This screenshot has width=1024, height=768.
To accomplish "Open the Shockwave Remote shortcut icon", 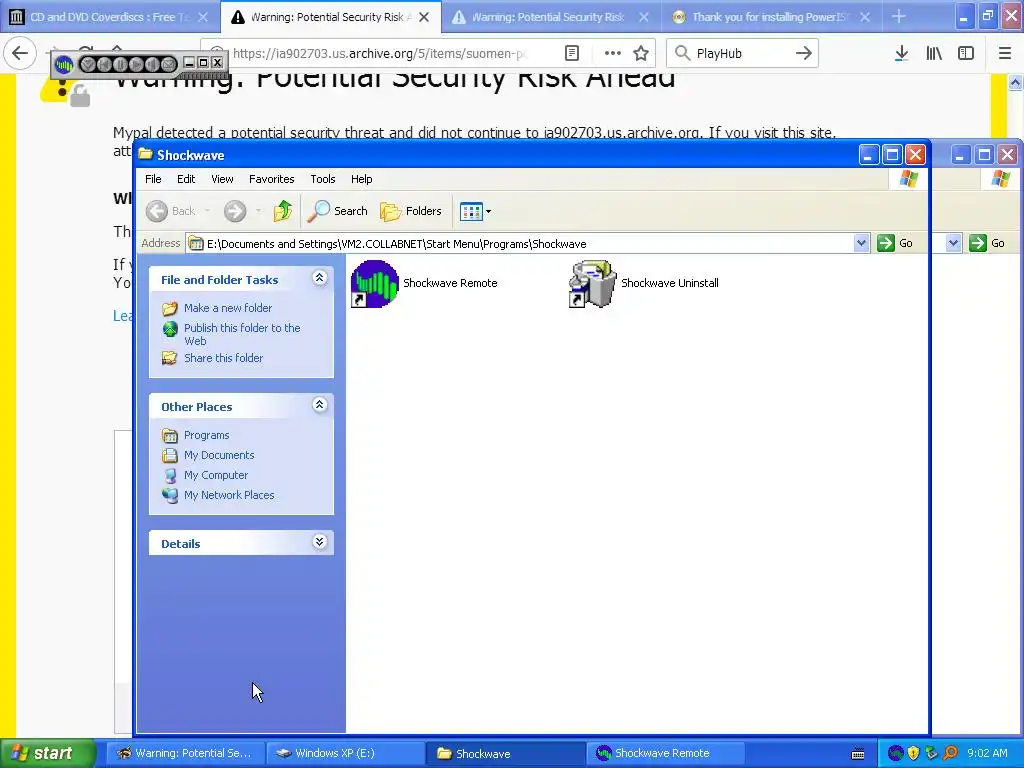I will point(375,283).
